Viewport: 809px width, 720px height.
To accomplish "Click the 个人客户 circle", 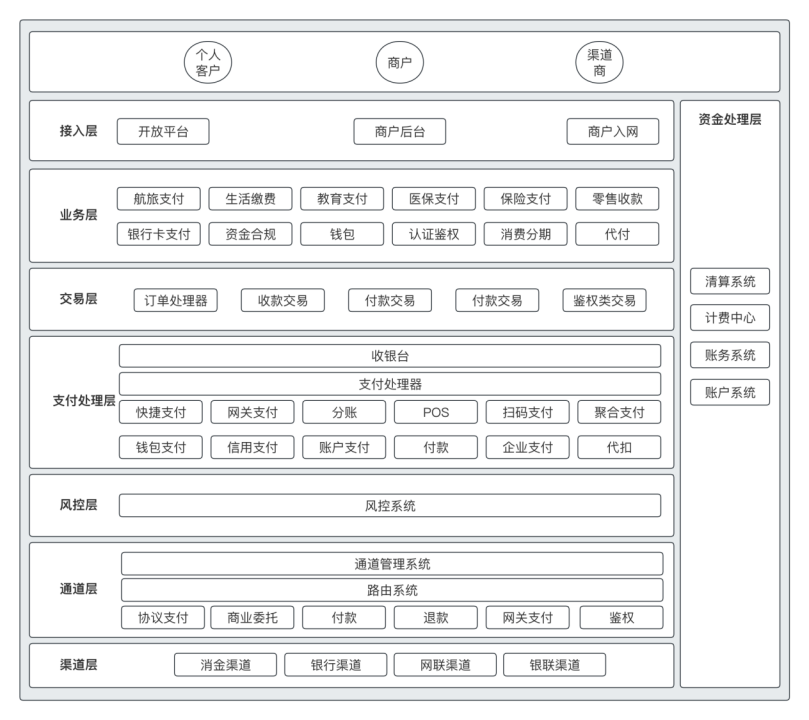I will click(208, 62).
